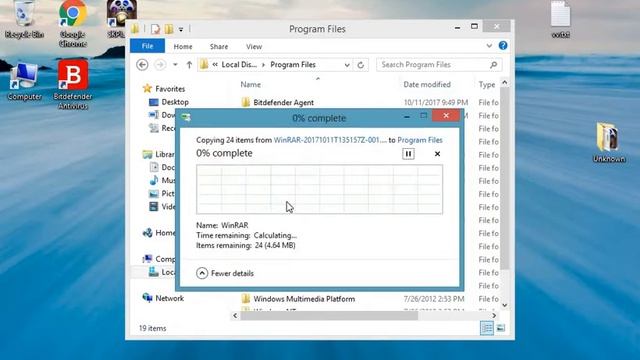Click the Properties quick access toolbar icon
The height and width of the screenshot is (360, 640).
pyautogui.click(x=155, y=29)
